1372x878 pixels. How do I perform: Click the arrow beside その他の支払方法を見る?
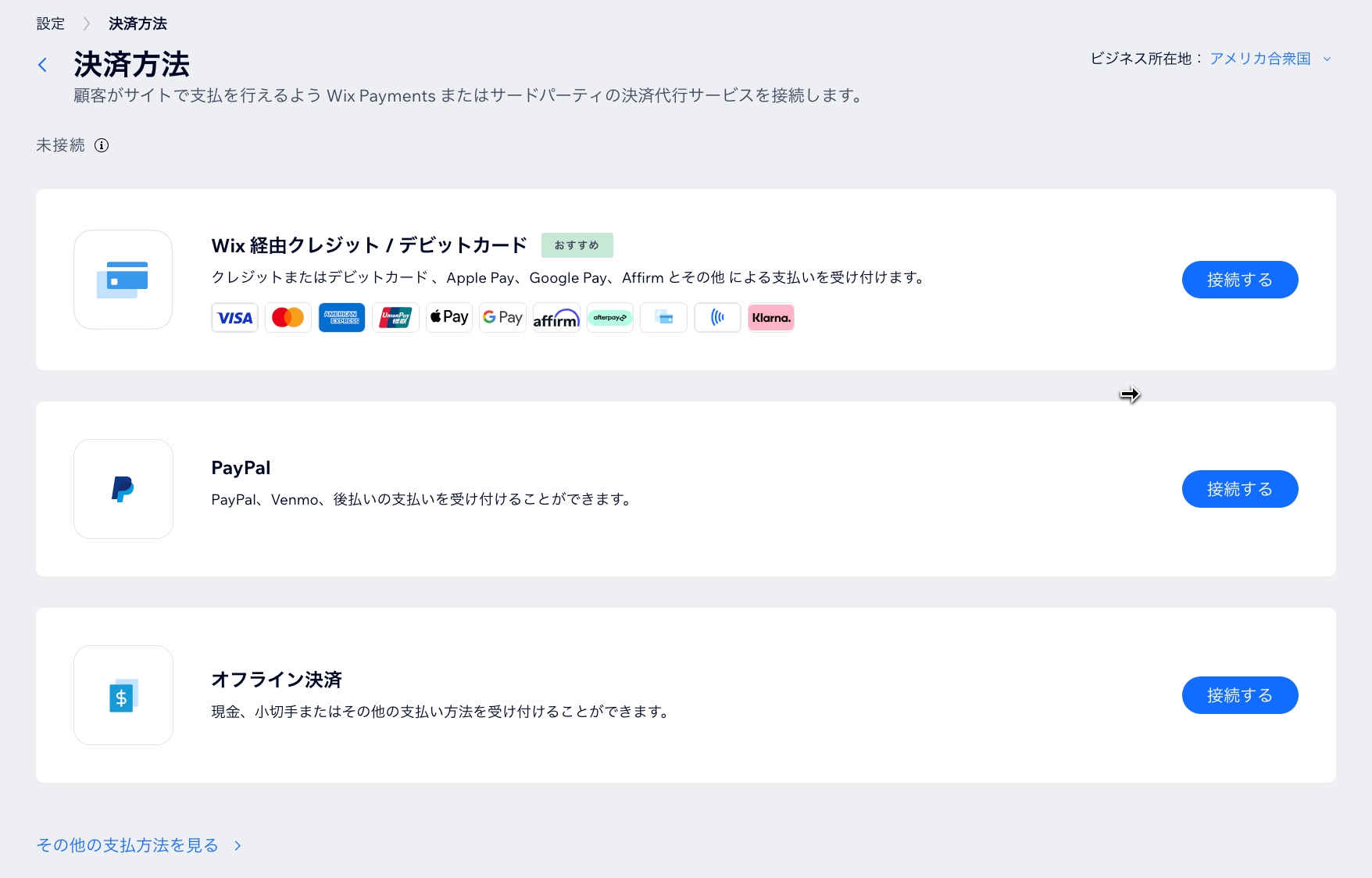point(238,845)
